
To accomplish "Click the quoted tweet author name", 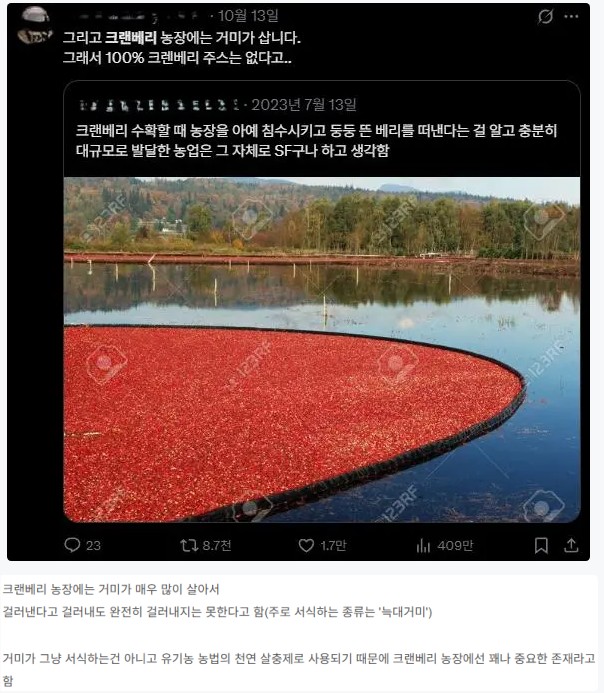I will point(160,105).
